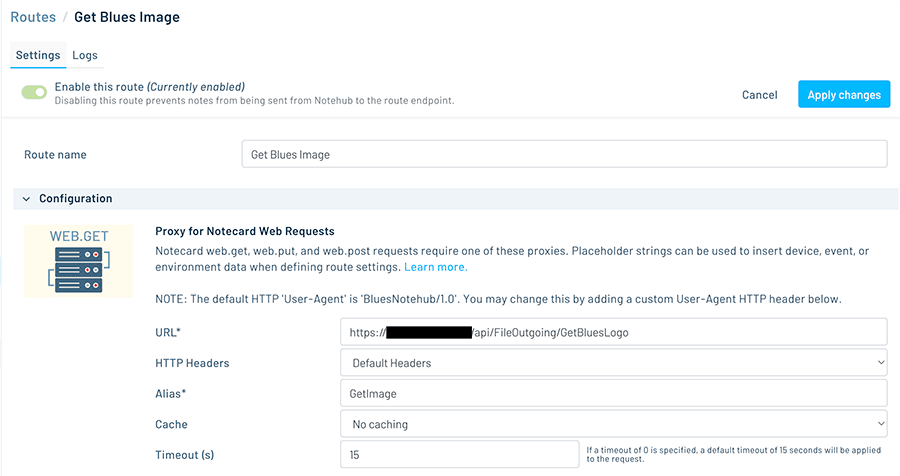Switch to the Settings tab
The image size is (900, 476).
pyautogui.click(x=38, y=55)
